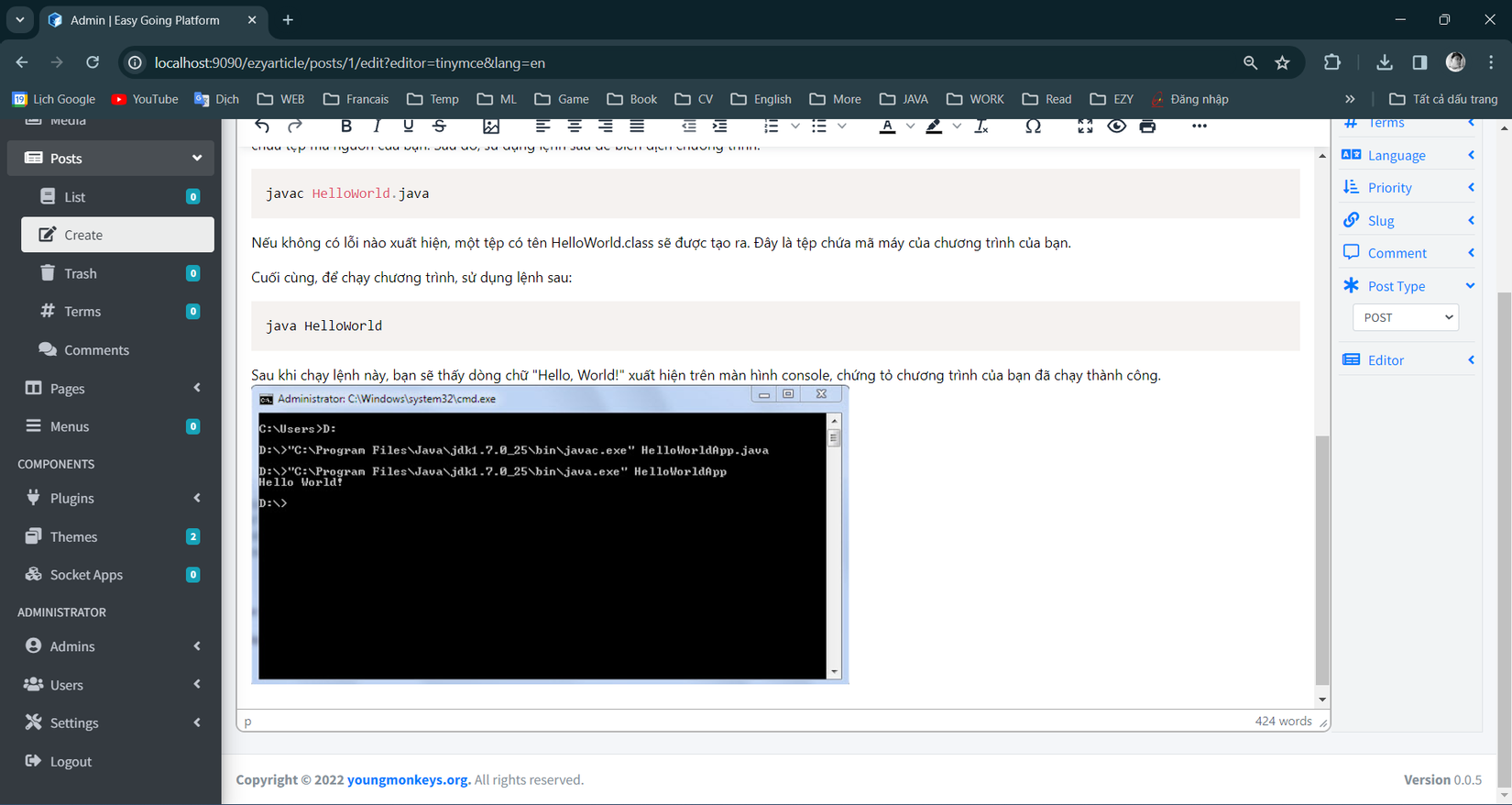The width and height of the screenshot is (1512, 805).
Task: Insert a numbered list
Action: click(x=772, y=126)
